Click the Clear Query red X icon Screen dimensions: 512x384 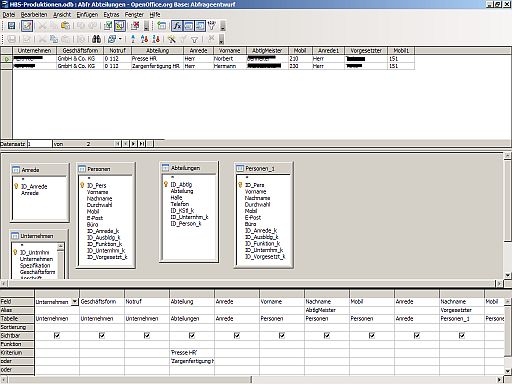135,26
